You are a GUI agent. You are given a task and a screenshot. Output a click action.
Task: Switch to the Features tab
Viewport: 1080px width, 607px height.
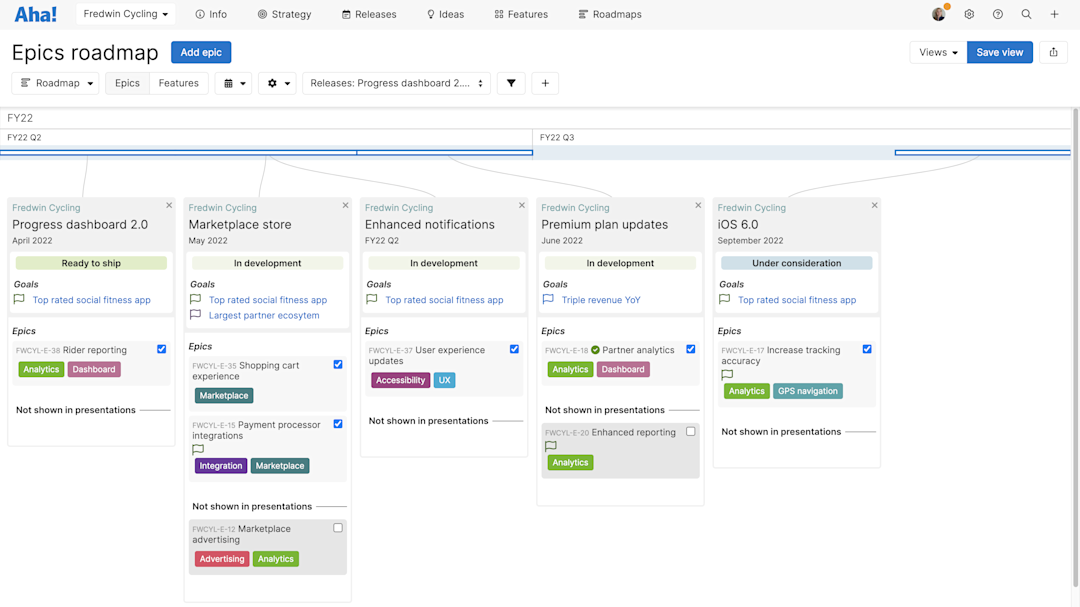(179, 83)
